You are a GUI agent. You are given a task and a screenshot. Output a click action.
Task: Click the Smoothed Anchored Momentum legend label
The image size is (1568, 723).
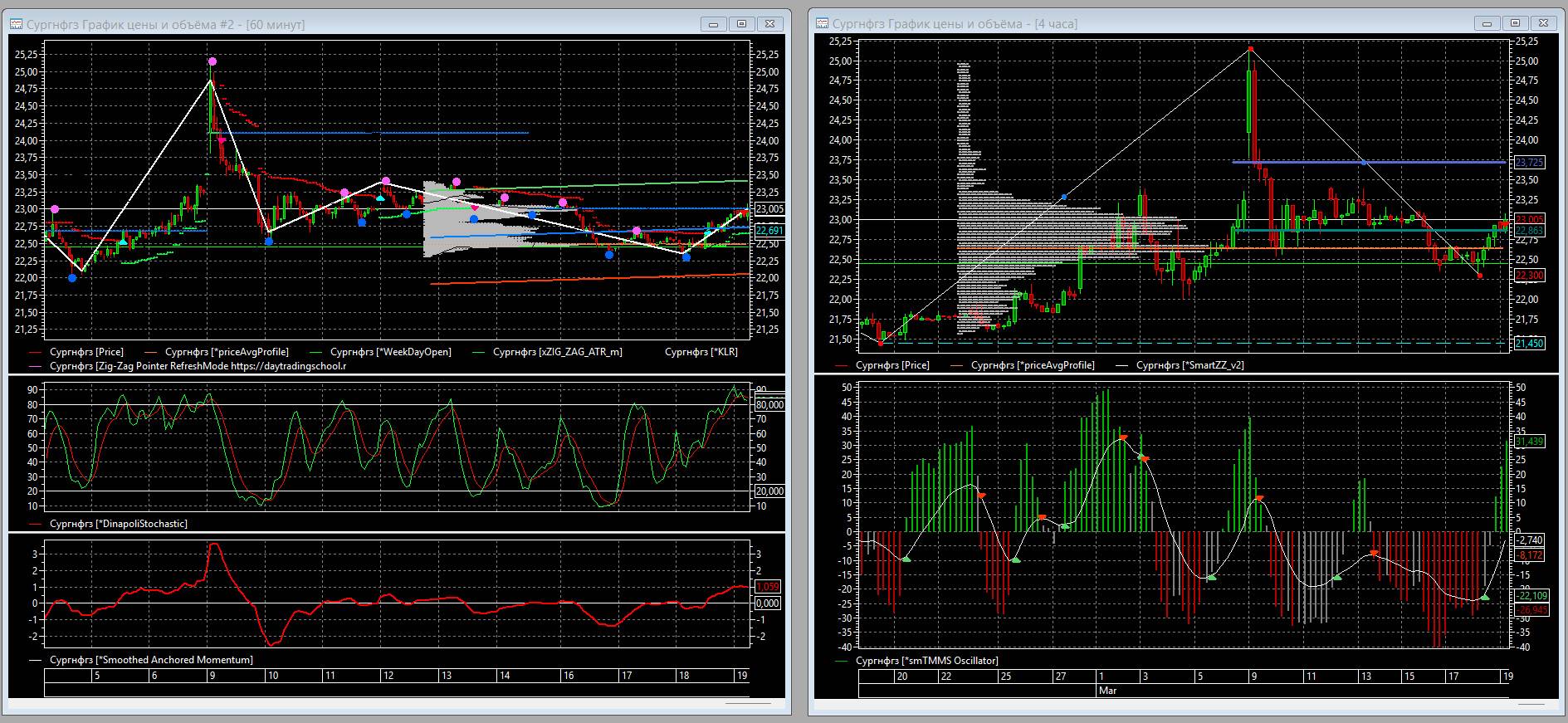[151, 660]
